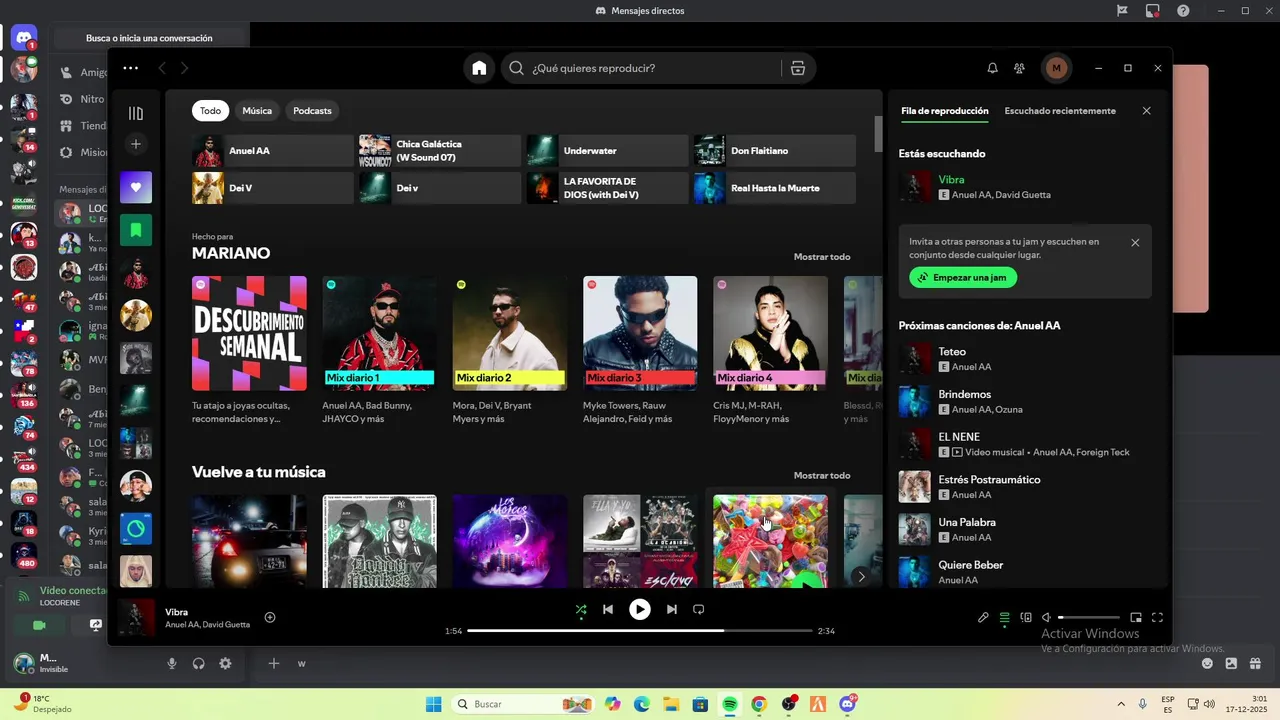This screenshot has width=1280, height=720.
Task: Open the Anuel AA shortcut tile
Action: tap(273, 151)
